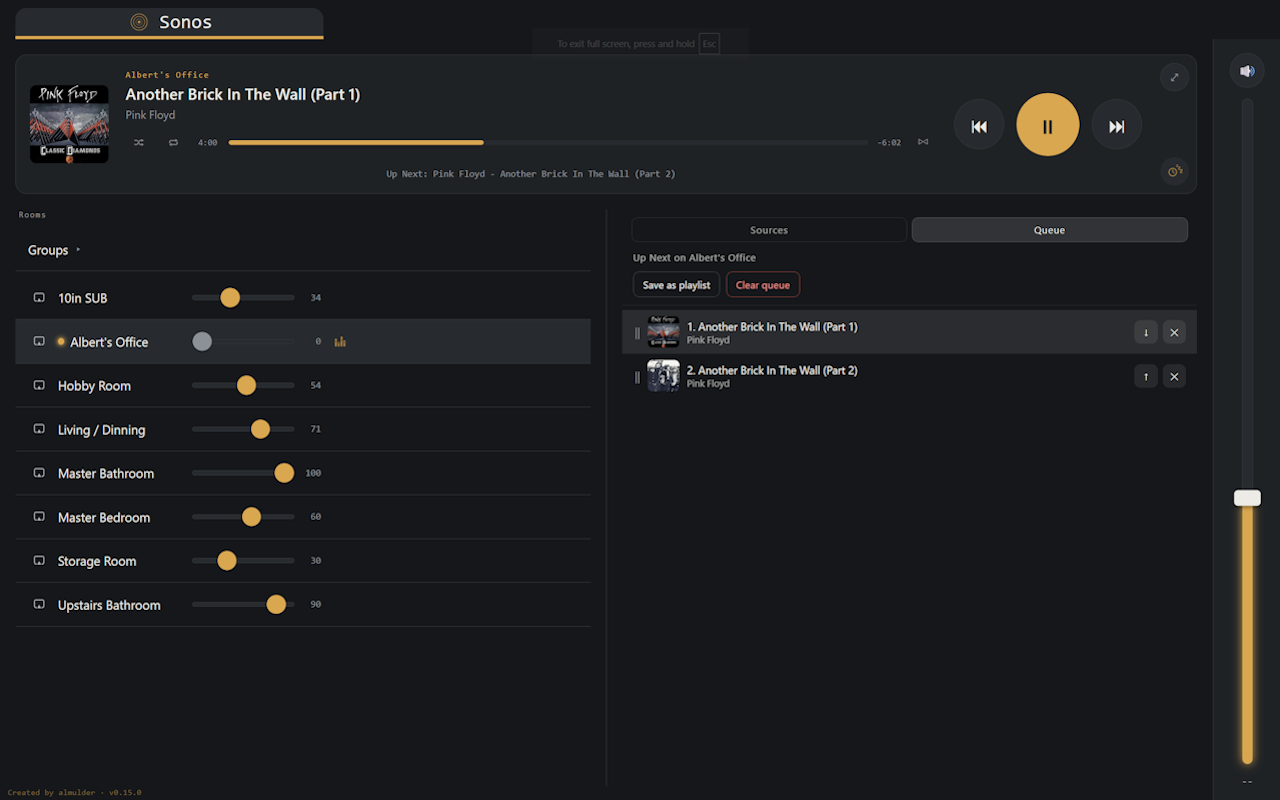Select the Master Bedroom room
This screenshot has width=1280, height=800.
(104, 518)
